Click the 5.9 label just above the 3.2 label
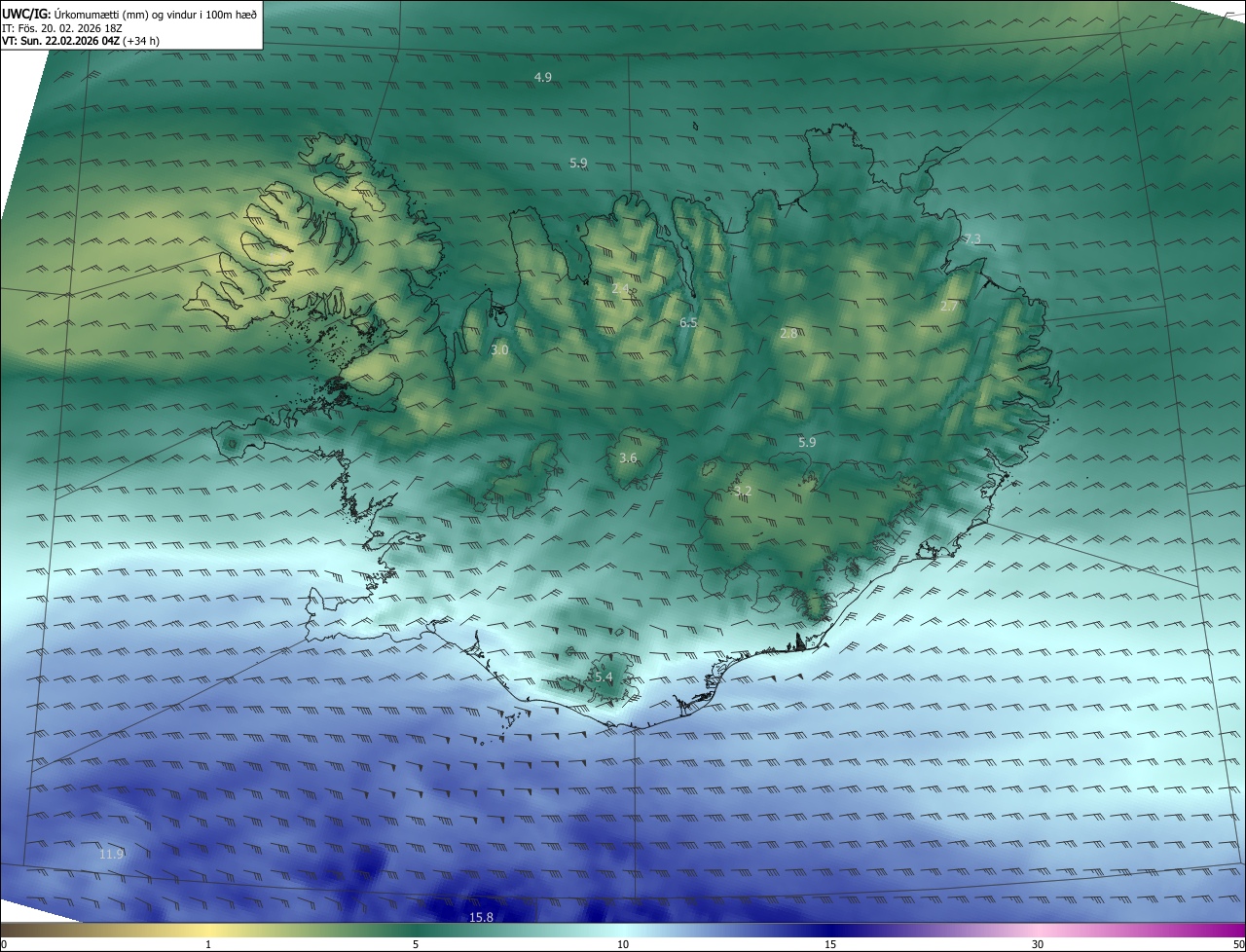Image resolution: width=1246 pixels, height=952 pixels. tap(806, 442)
